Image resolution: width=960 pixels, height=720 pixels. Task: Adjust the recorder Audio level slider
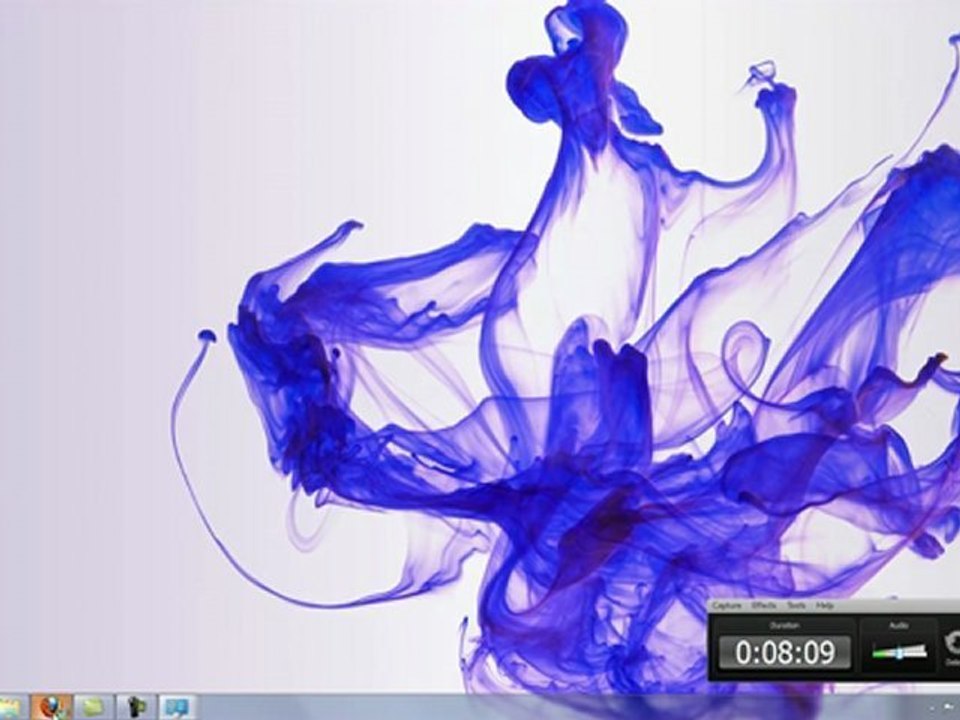point(899,652)
